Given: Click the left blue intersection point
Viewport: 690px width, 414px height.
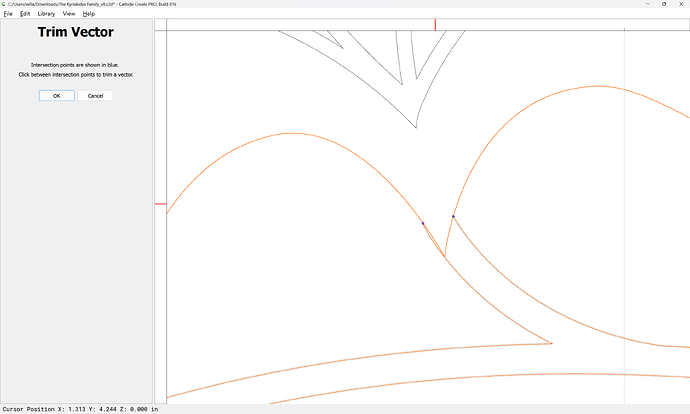Looking at the screenshot, I should 423,223.
